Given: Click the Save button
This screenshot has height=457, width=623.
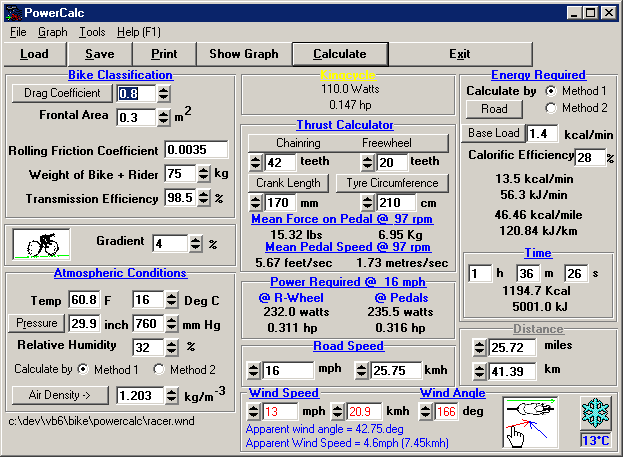Looking at the screenshot, I should pos(100,54).
